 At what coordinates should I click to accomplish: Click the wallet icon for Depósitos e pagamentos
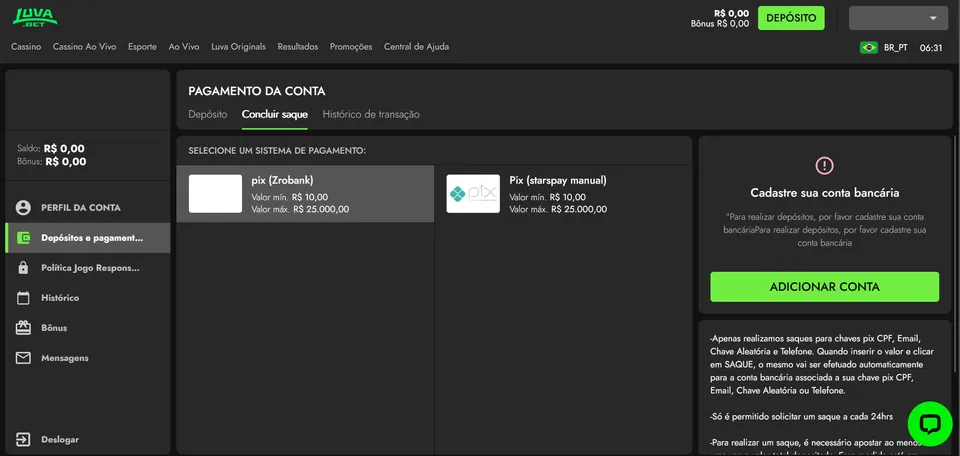tap(23, 238)
